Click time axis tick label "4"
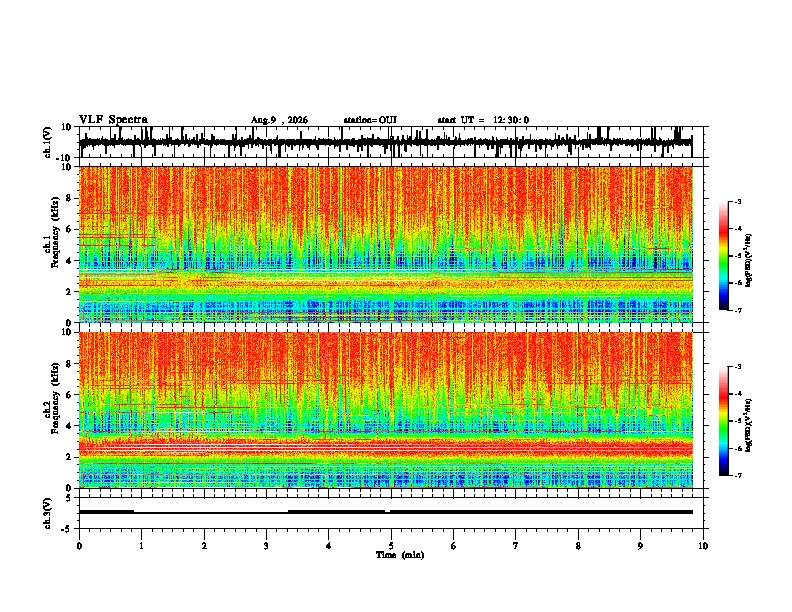This screenshot has width=792, height=612. tap(329, 546)
